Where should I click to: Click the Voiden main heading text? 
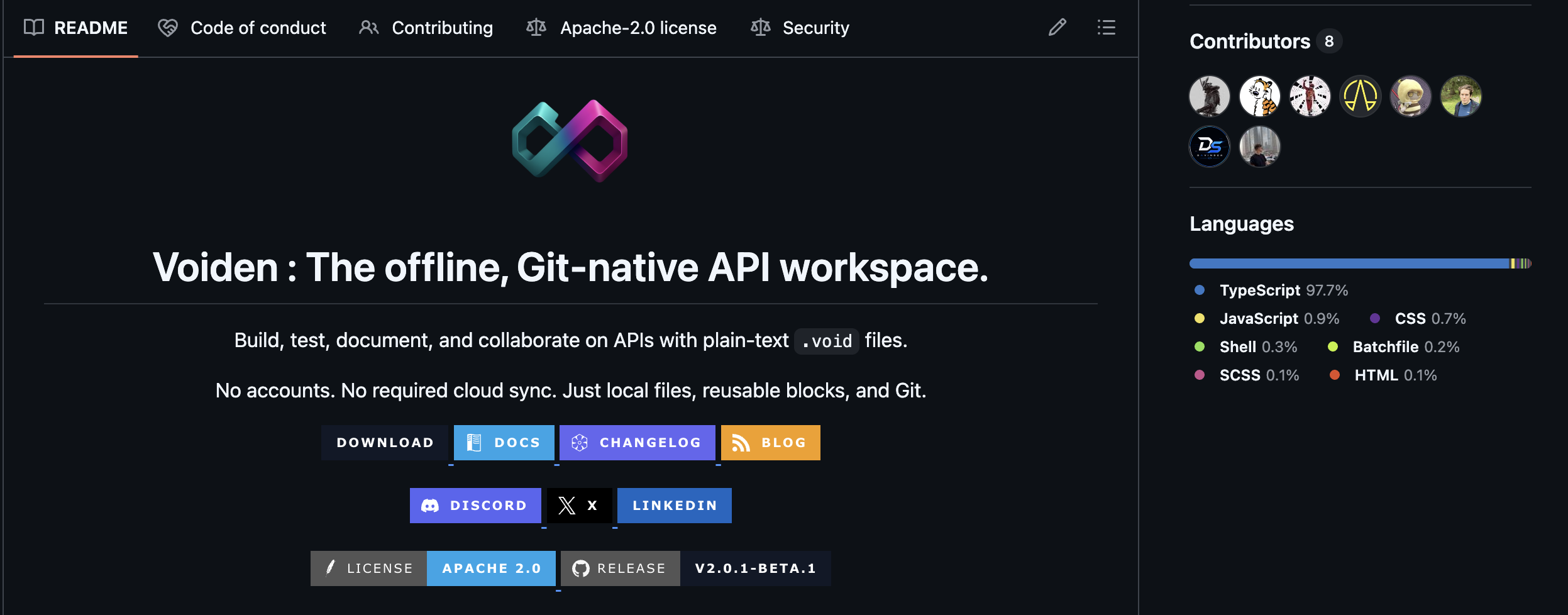coord(571,268)
